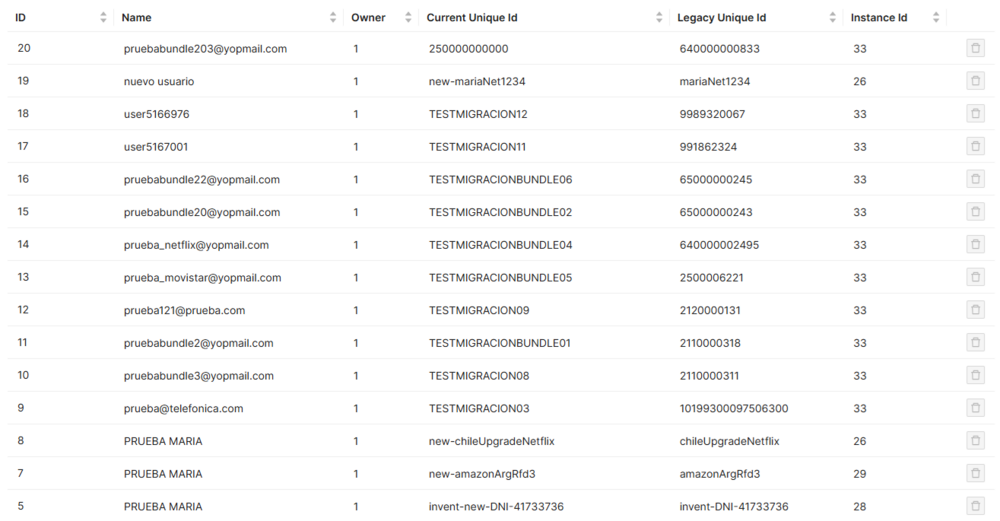Remove prueba@telefonica.com row with trash icon
1000x521 pixels.
[975, 409]
